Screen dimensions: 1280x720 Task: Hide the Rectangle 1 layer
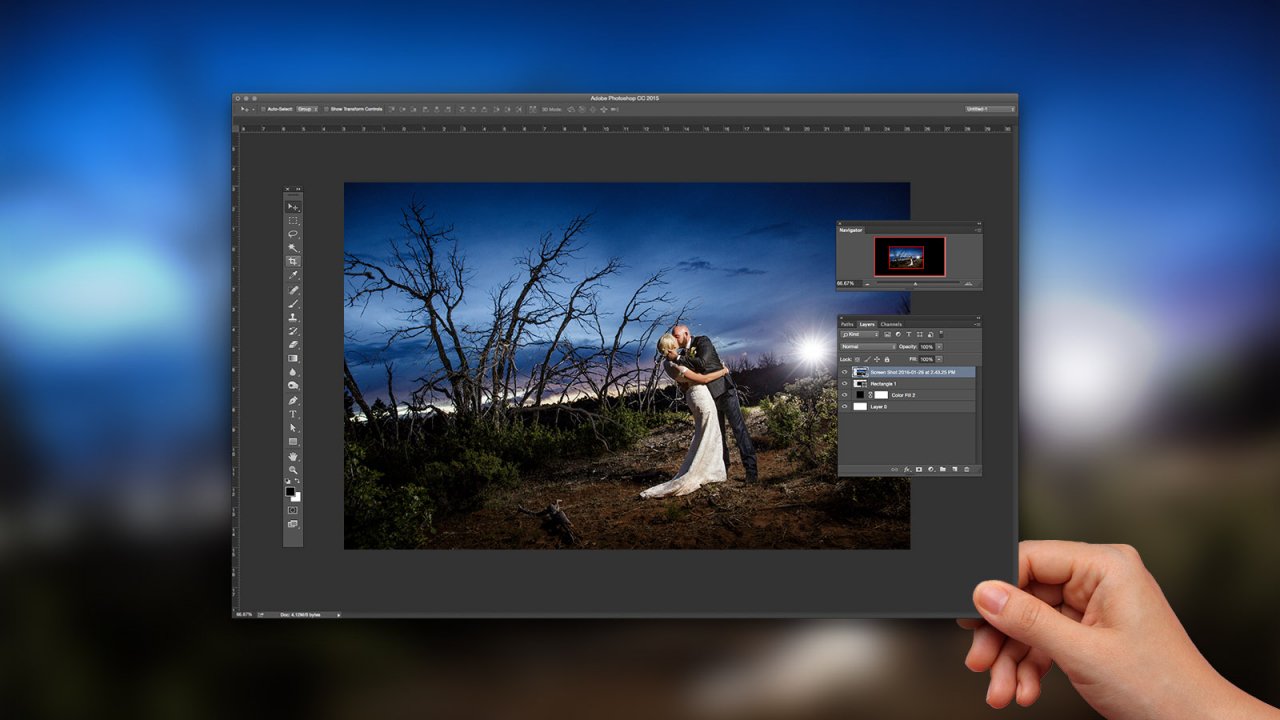pyautogui.click(x=845, y=383)
